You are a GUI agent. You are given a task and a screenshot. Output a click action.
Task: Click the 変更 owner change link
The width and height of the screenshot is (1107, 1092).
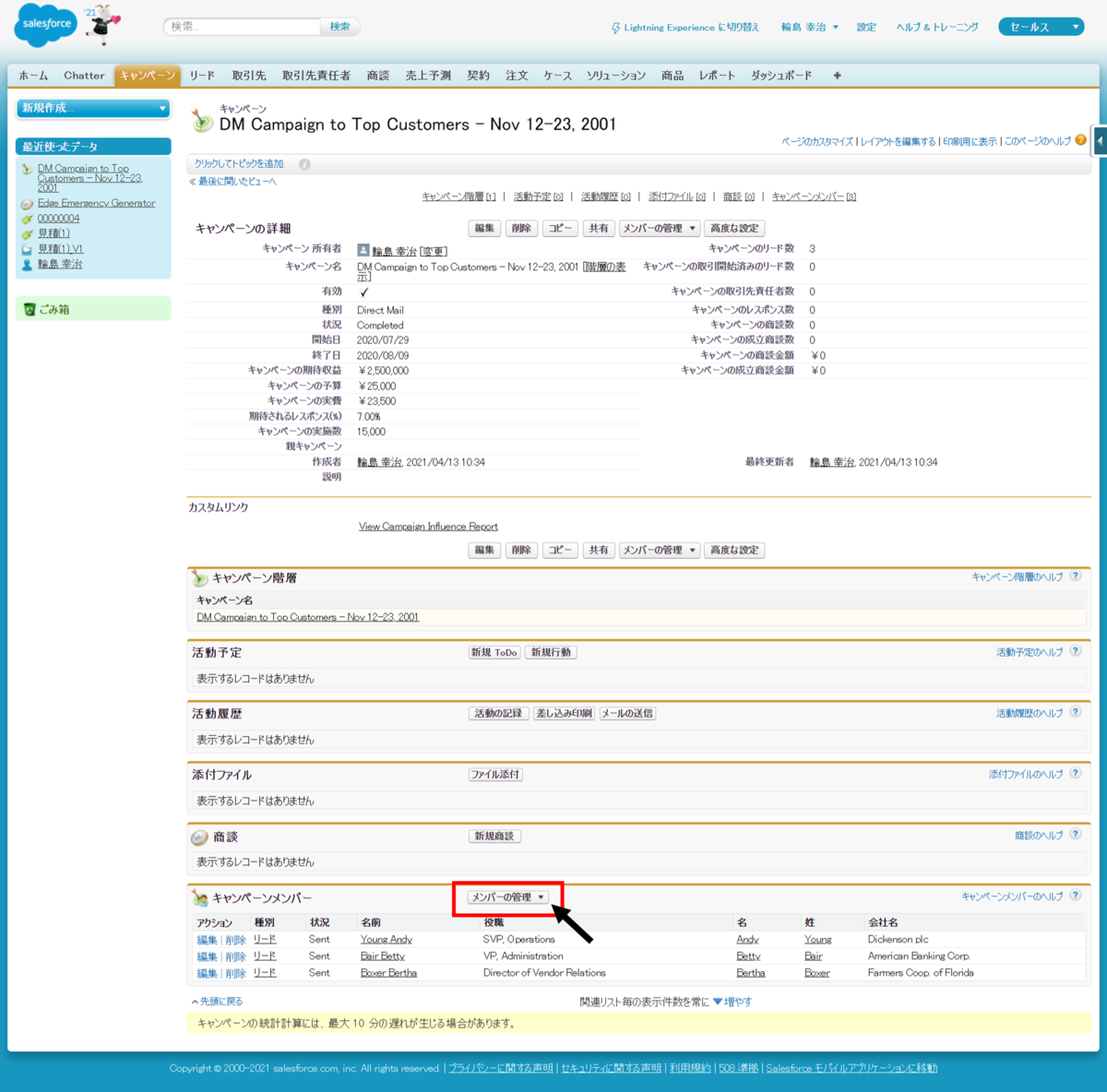433,251
